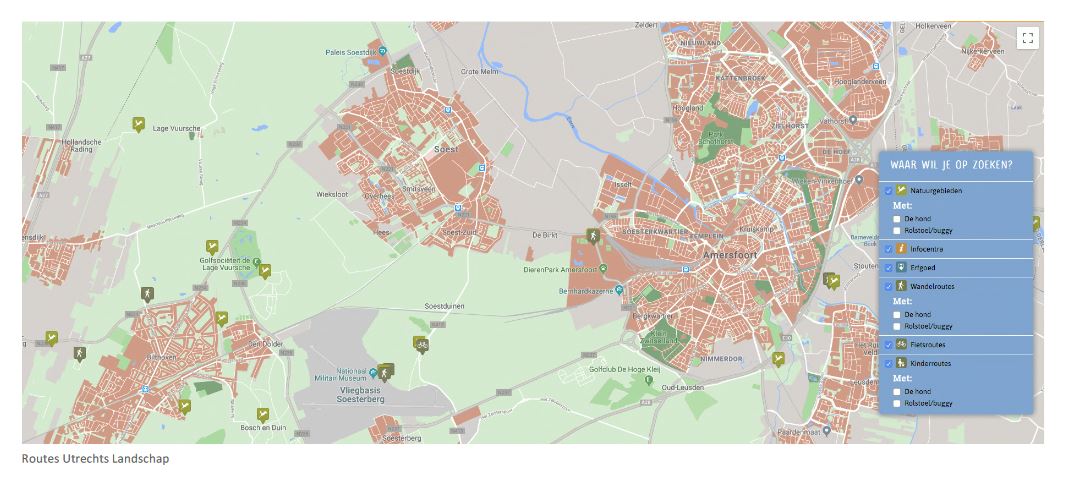Click the cycling route marker below Soestduinen

(x=420, y=343)
